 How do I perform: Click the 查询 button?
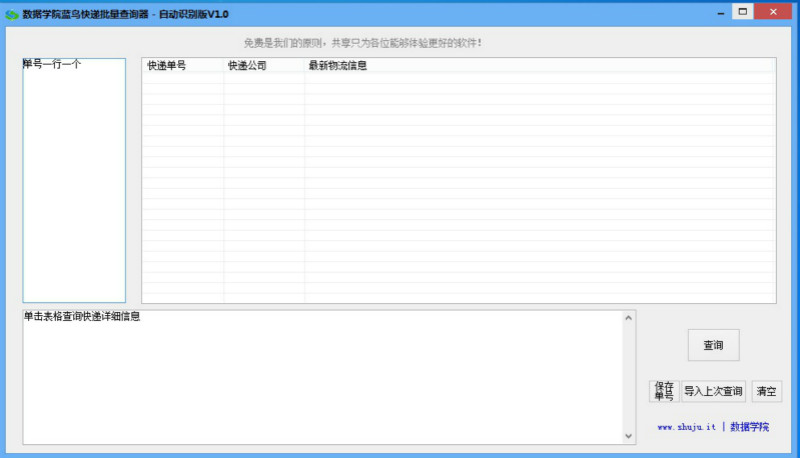pos(713,345)
